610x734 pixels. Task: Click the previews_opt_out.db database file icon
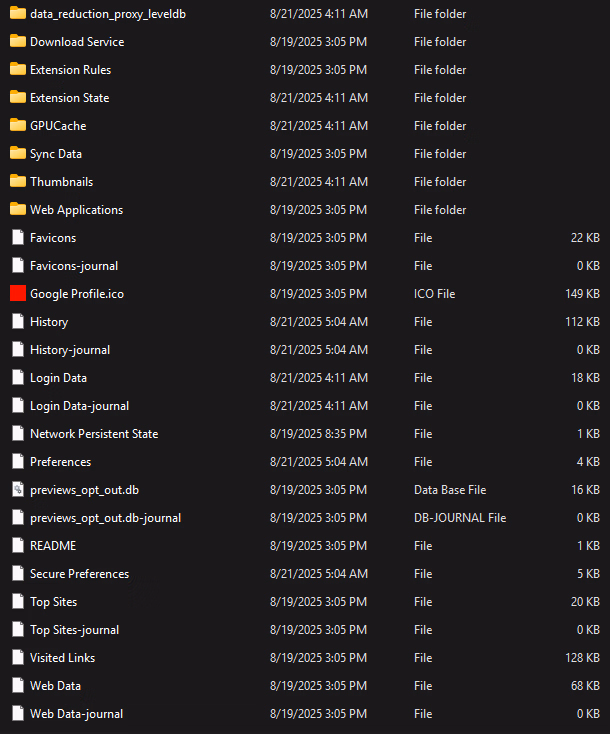pyautogui.click(x=17, y=490)
